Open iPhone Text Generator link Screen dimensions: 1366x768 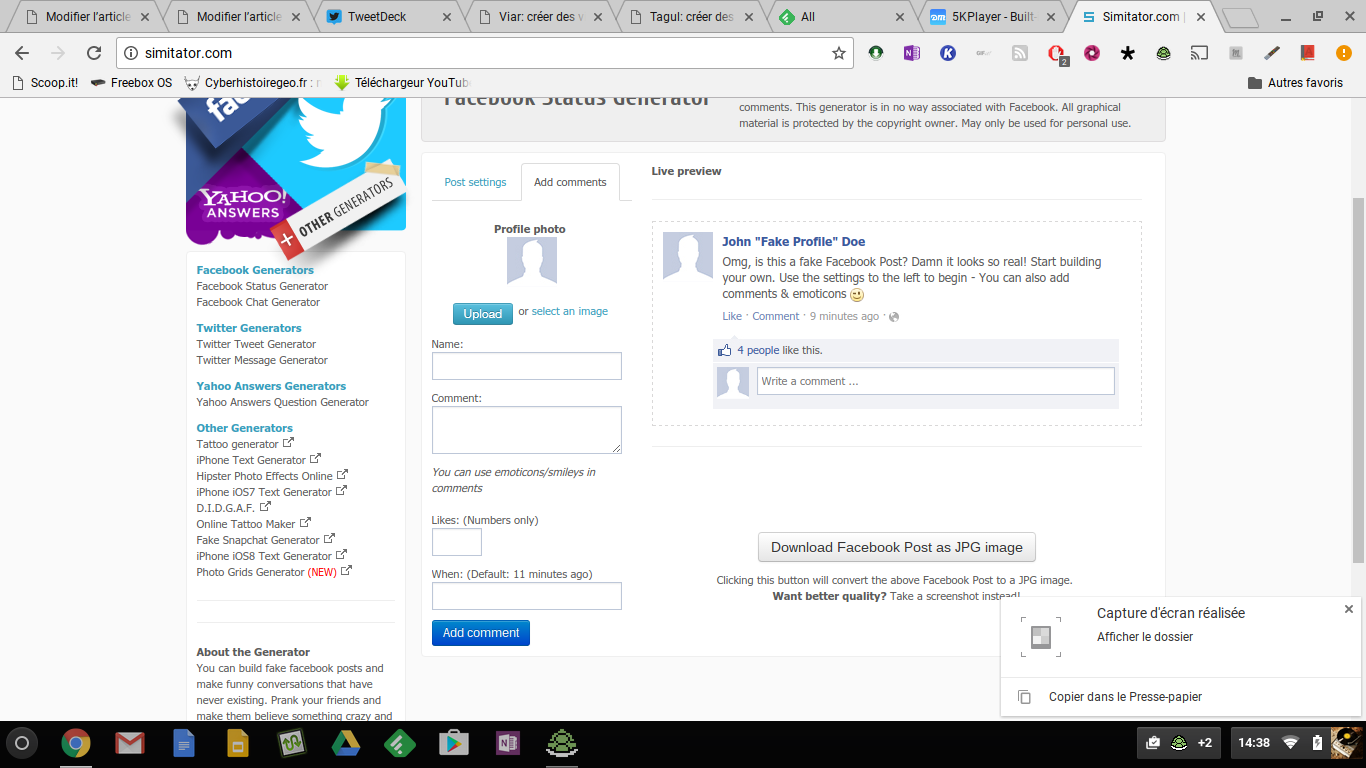pyautogui.click(x=258, y=460)
